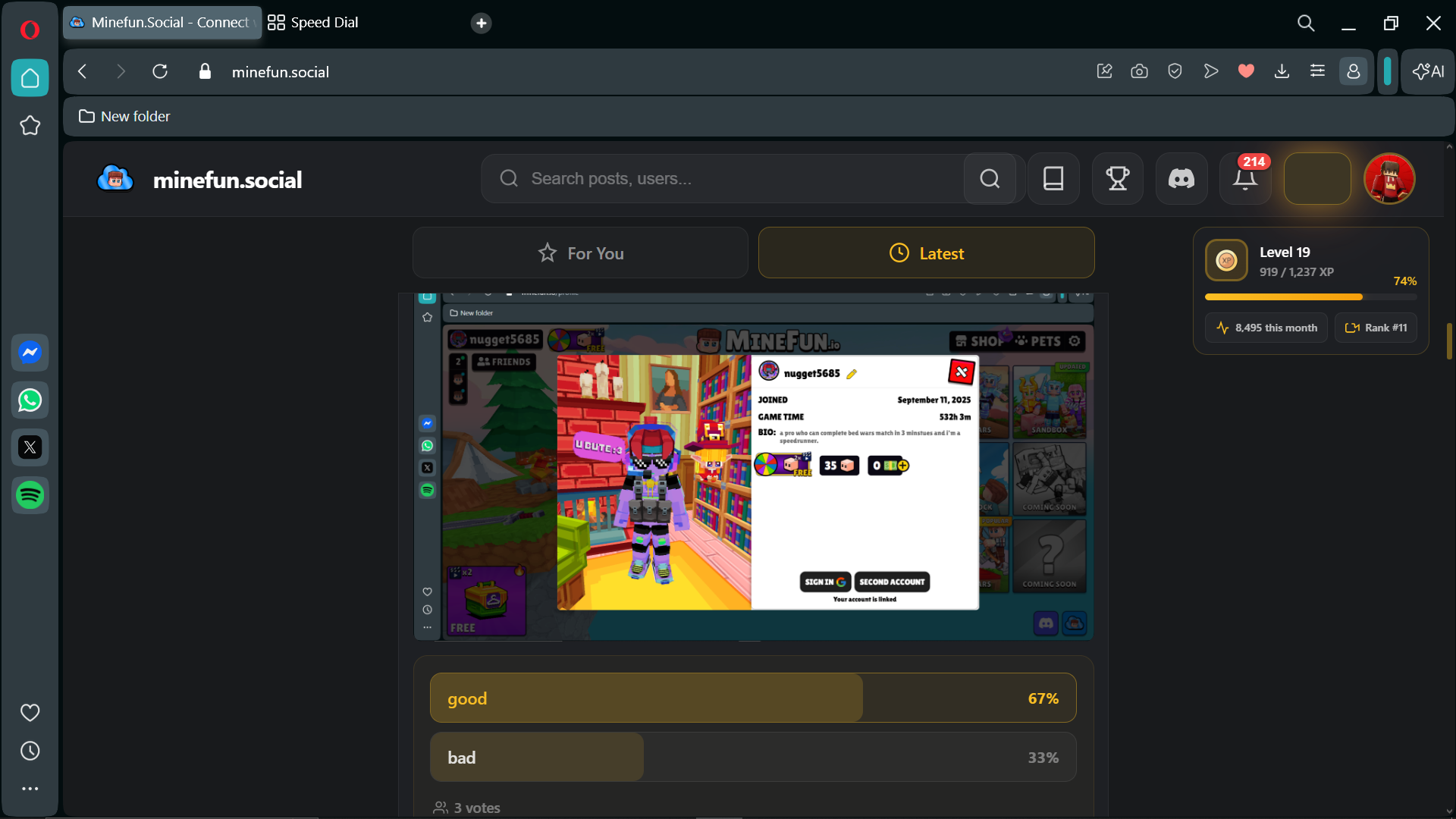1456x819 pixels.
Task: Click the Search posts, users field
Action: pos(720,179)
